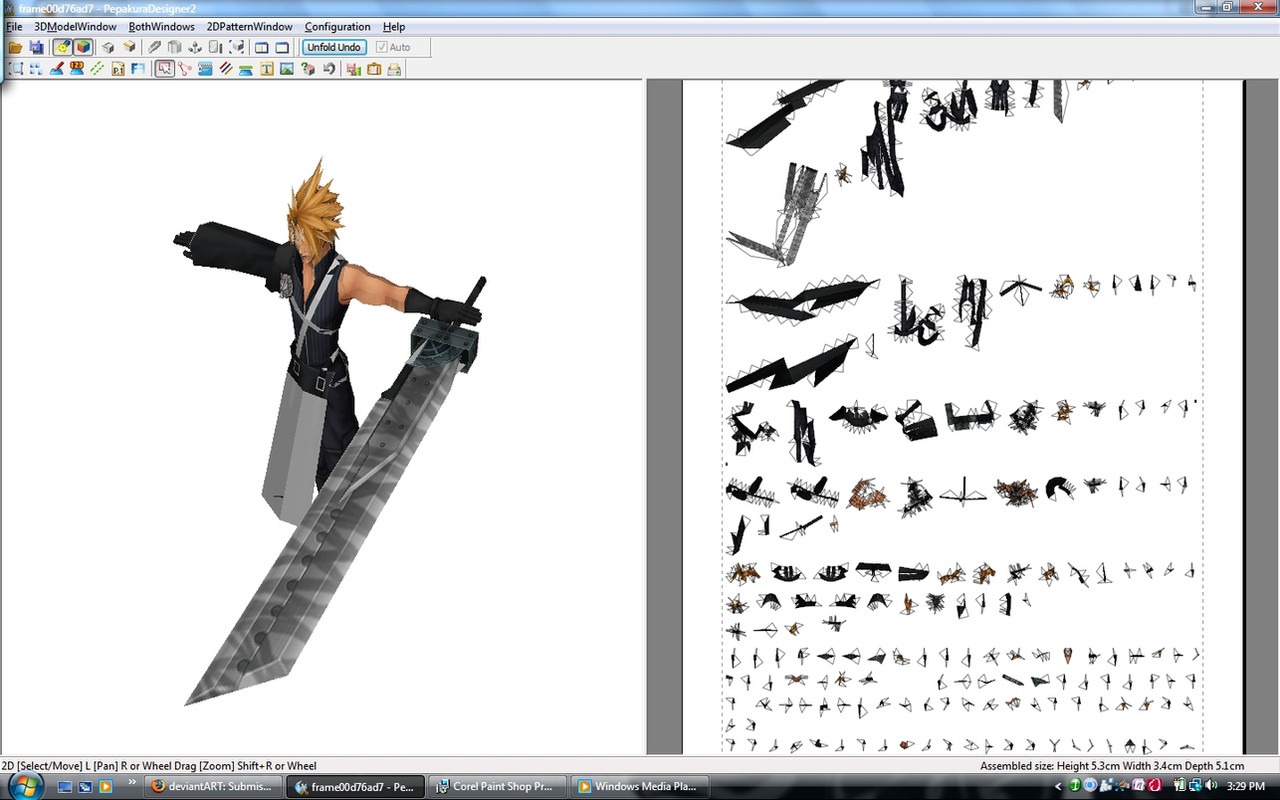Toggle the Auto checkbox
This screenshot has width=1280, height=800.
click(x=393, y=47)
